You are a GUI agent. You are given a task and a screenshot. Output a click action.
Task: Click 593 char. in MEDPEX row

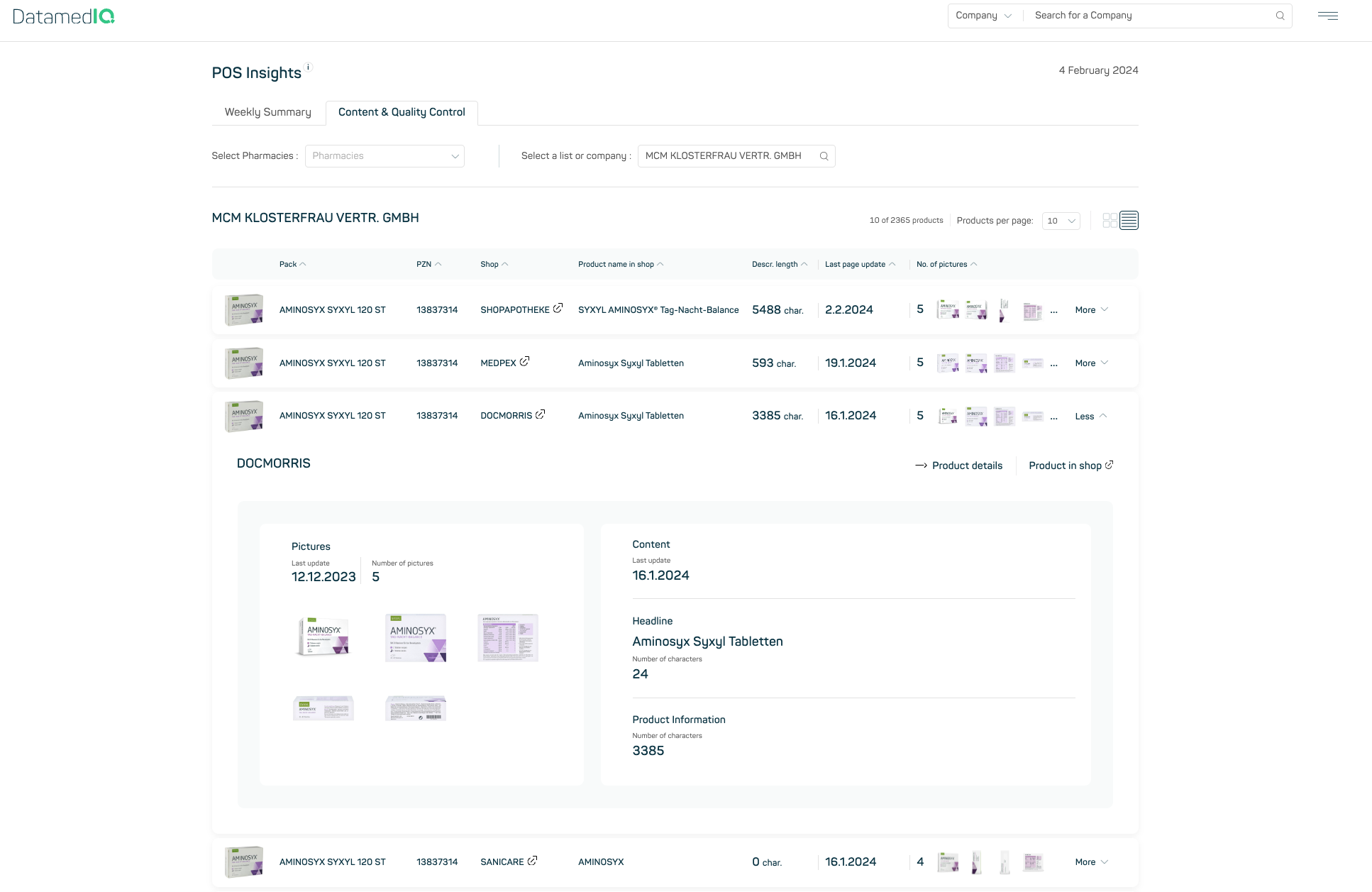click(774, 363)
